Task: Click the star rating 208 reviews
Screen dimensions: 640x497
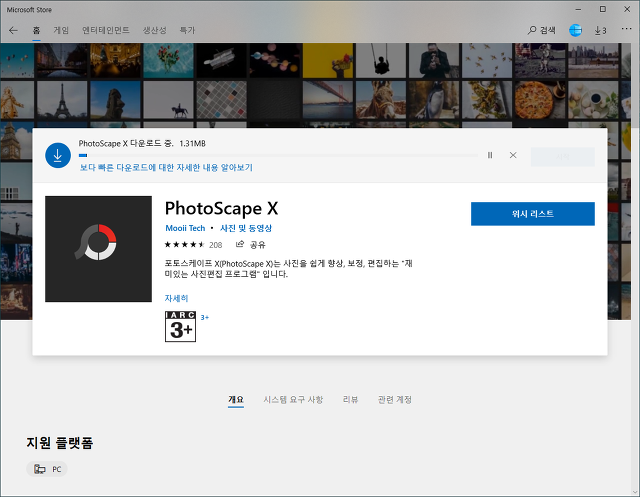Action: click(193, 245)
